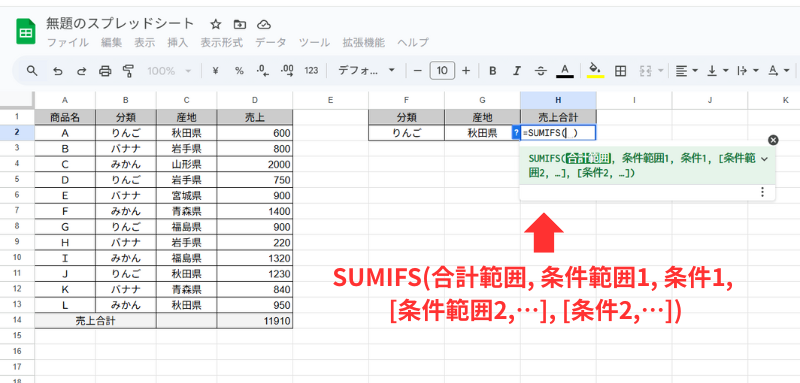Click the print icon
This screenshot has width=800, height=383.
pyautogui.click(x=105, y=70)
